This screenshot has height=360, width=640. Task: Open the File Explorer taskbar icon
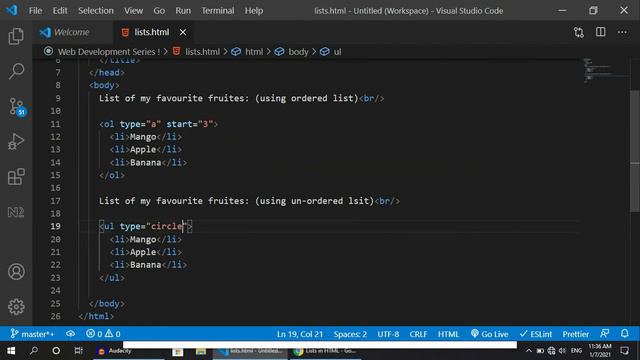pos(200,351)
